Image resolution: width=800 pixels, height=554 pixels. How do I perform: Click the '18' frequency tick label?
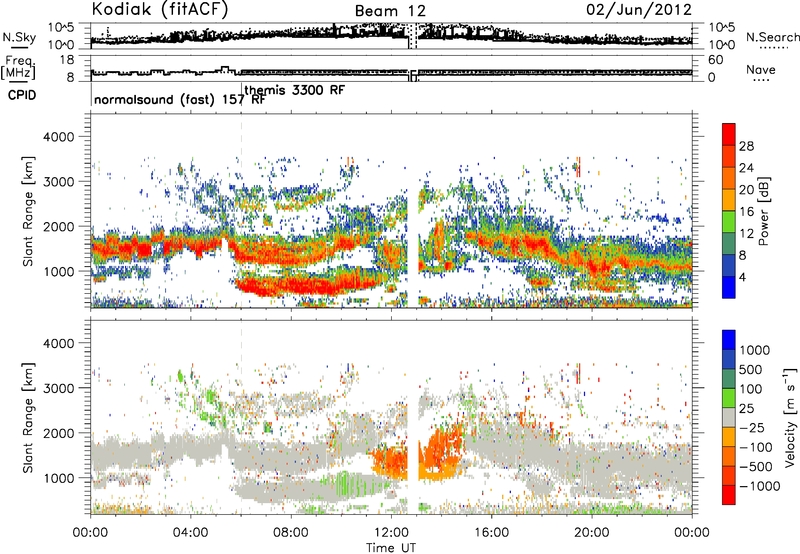pyautogui.click(x=67, y=60)
